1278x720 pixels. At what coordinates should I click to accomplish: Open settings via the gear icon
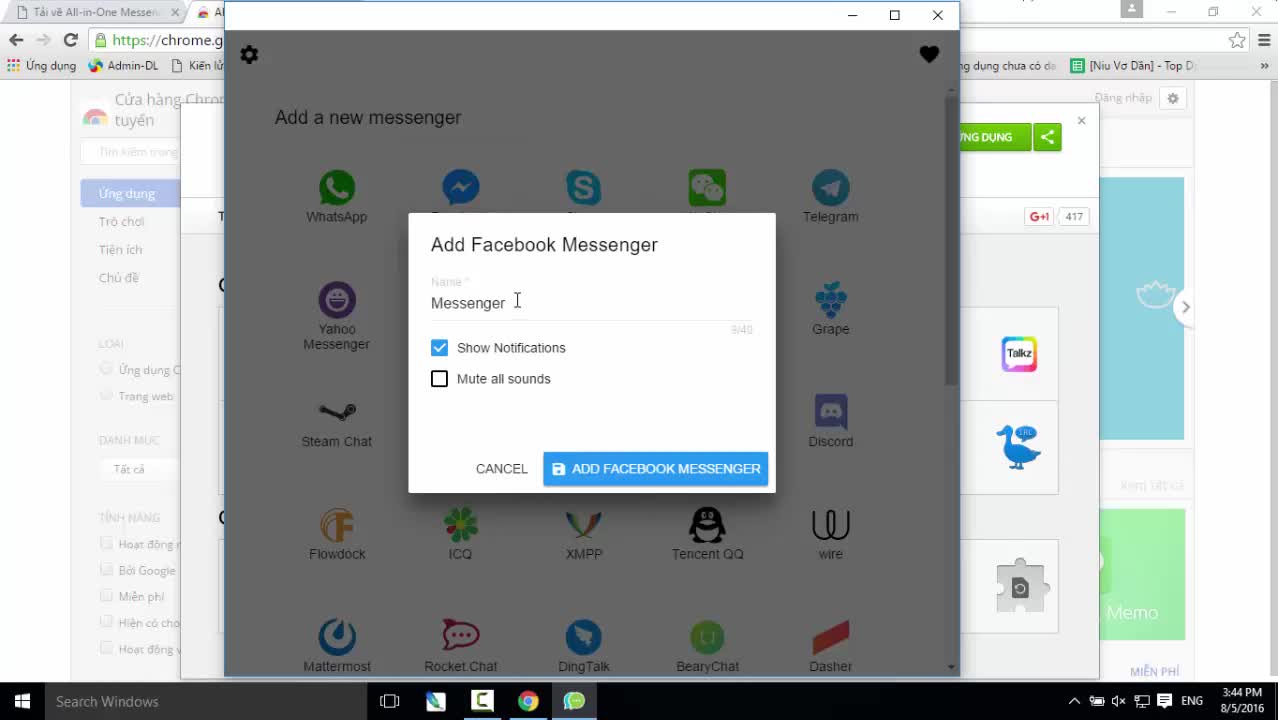coord(249,55)
